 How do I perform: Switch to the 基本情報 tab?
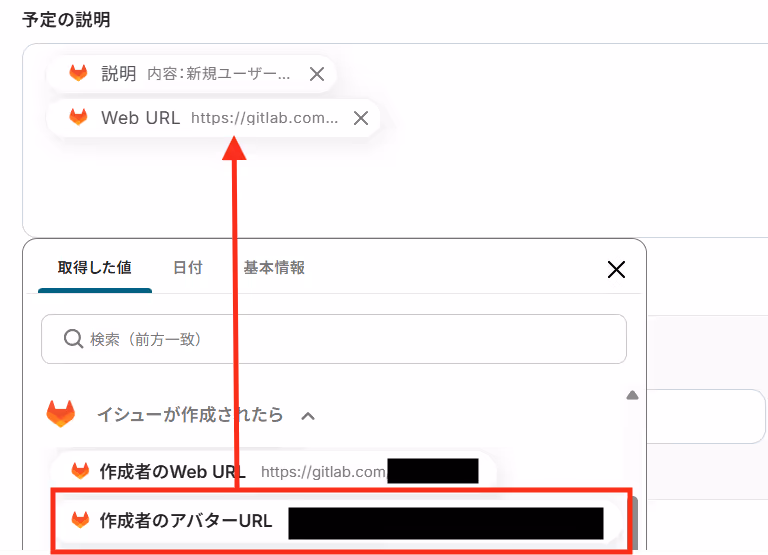pyautogui.click(x=274, y=267)
